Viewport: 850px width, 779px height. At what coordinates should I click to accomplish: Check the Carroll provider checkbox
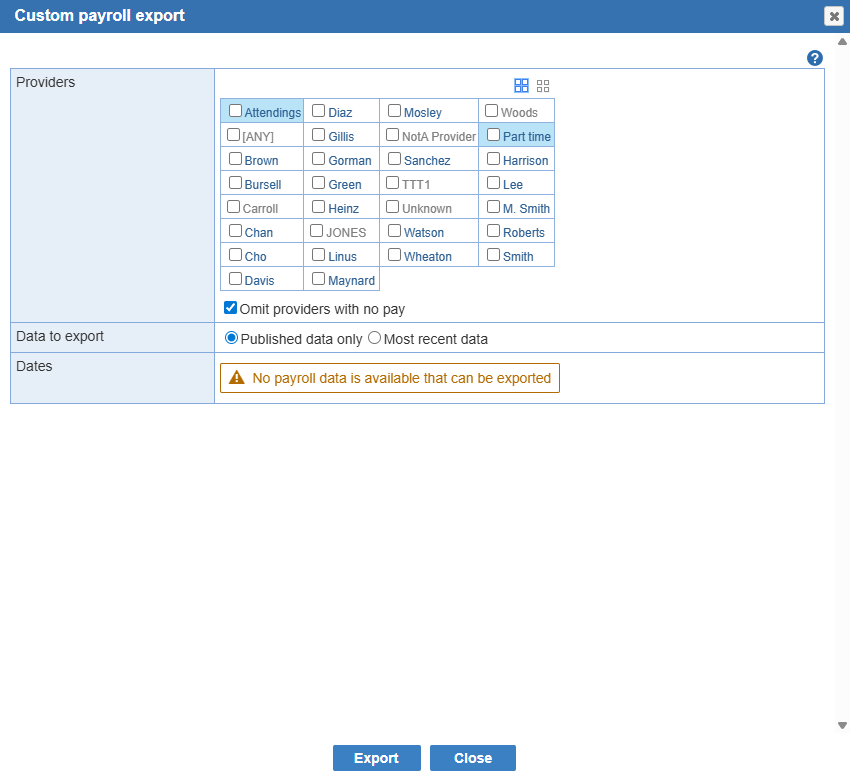click(x=233, y=207)
